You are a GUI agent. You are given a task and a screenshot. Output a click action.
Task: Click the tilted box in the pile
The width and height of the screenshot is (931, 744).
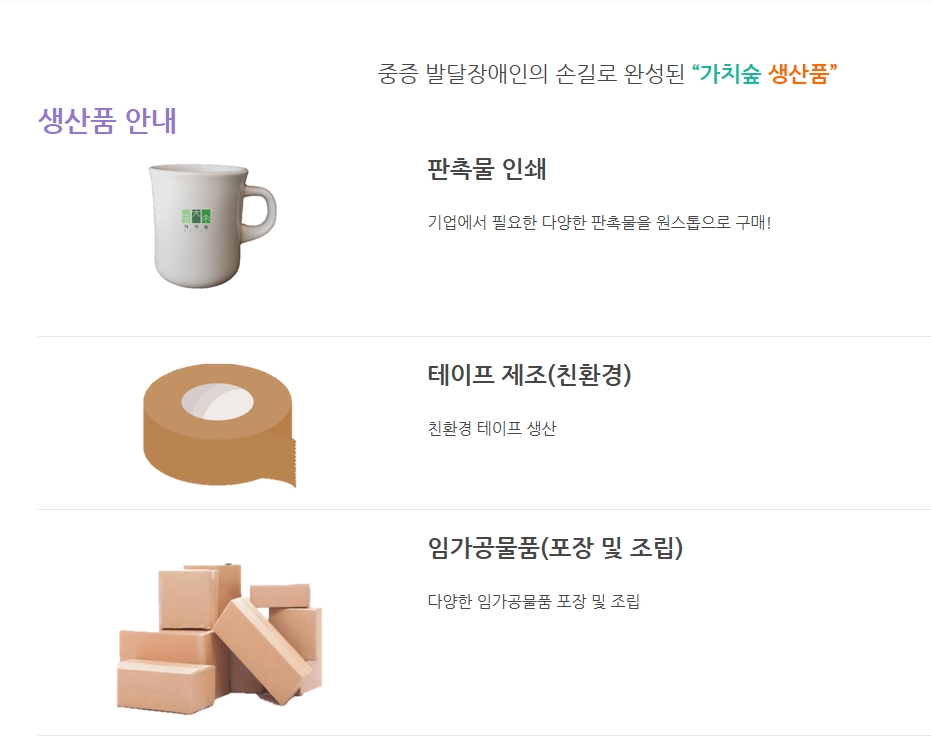point(262,650)
